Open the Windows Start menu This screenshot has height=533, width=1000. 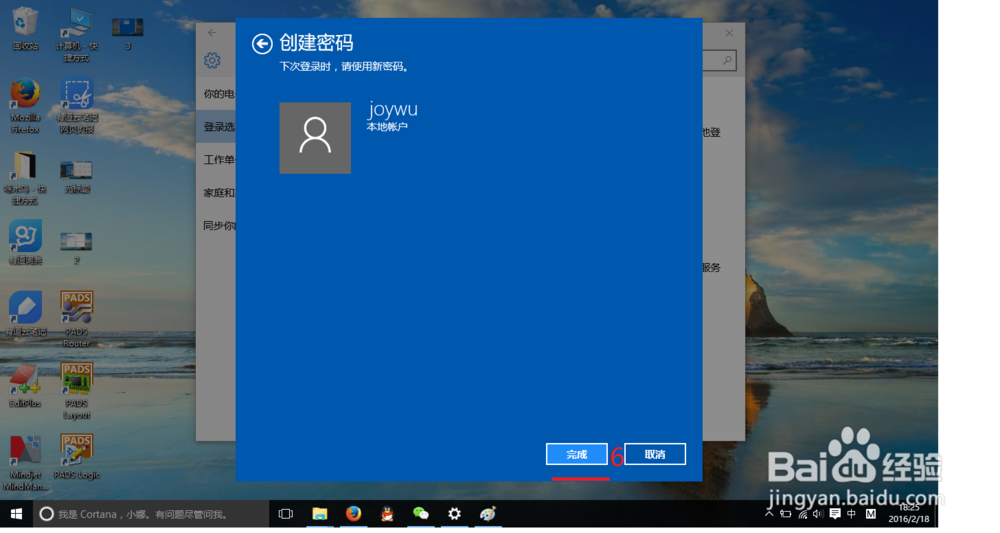coord(17,514)
